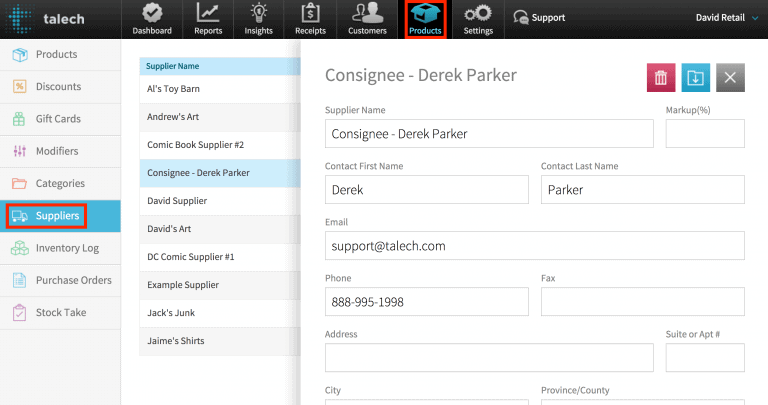Open the Dashboard from top navigation
This screenshot has width=768, height=405.
point(152,19)
